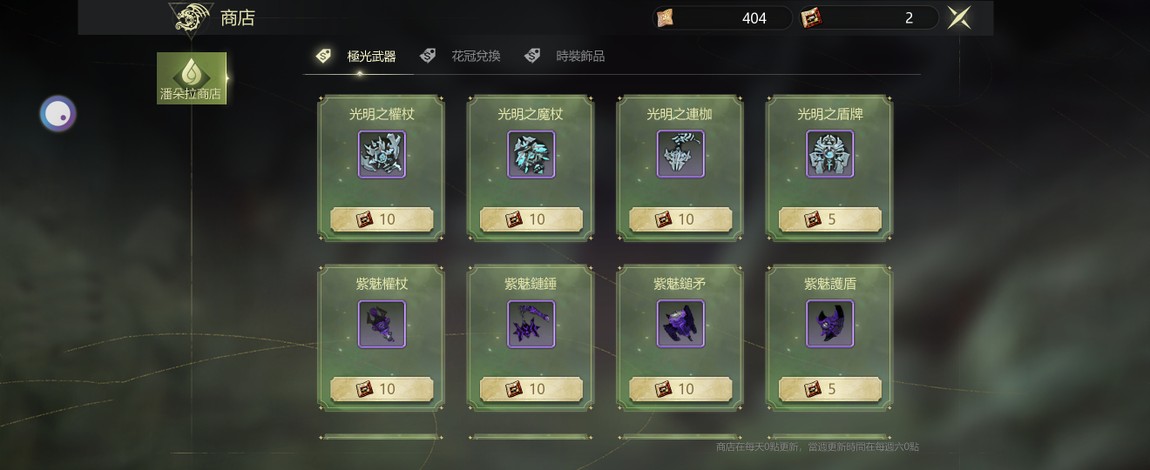Viewport: 1150px width, 470px height.
Task: Buy 紫魅鏈錘 for 10 tokens
Action: pyautogui.click(x=531, y=389)
